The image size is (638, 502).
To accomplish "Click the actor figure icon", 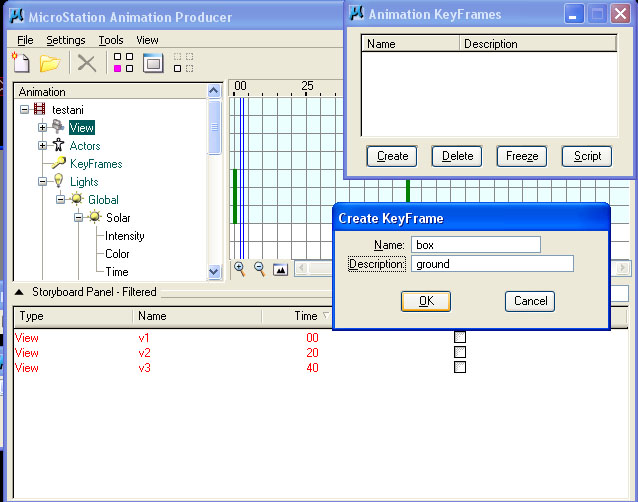I will pyautogui.click(x=58, y=145).
